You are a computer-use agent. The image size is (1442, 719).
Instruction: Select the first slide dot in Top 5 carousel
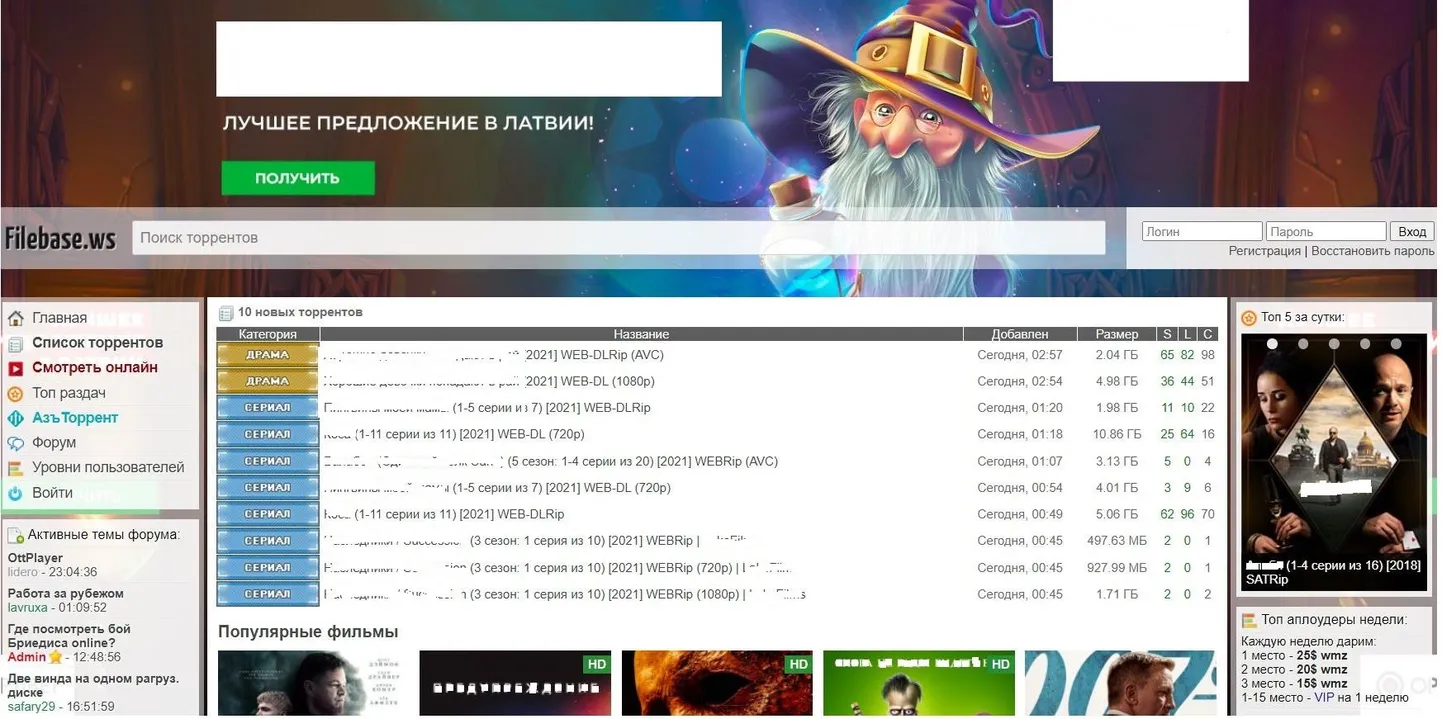pyautogui.click(x=1273, y=344)
